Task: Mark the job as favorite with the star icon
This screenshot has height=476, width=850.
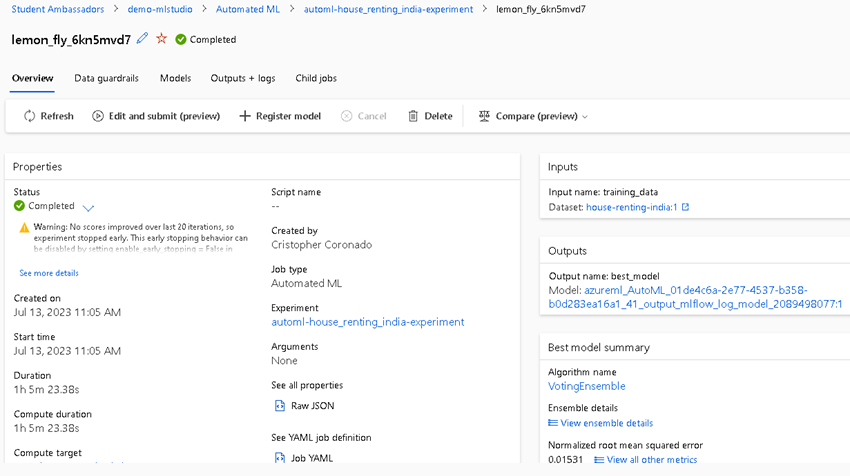Action: tap(161, 38)
